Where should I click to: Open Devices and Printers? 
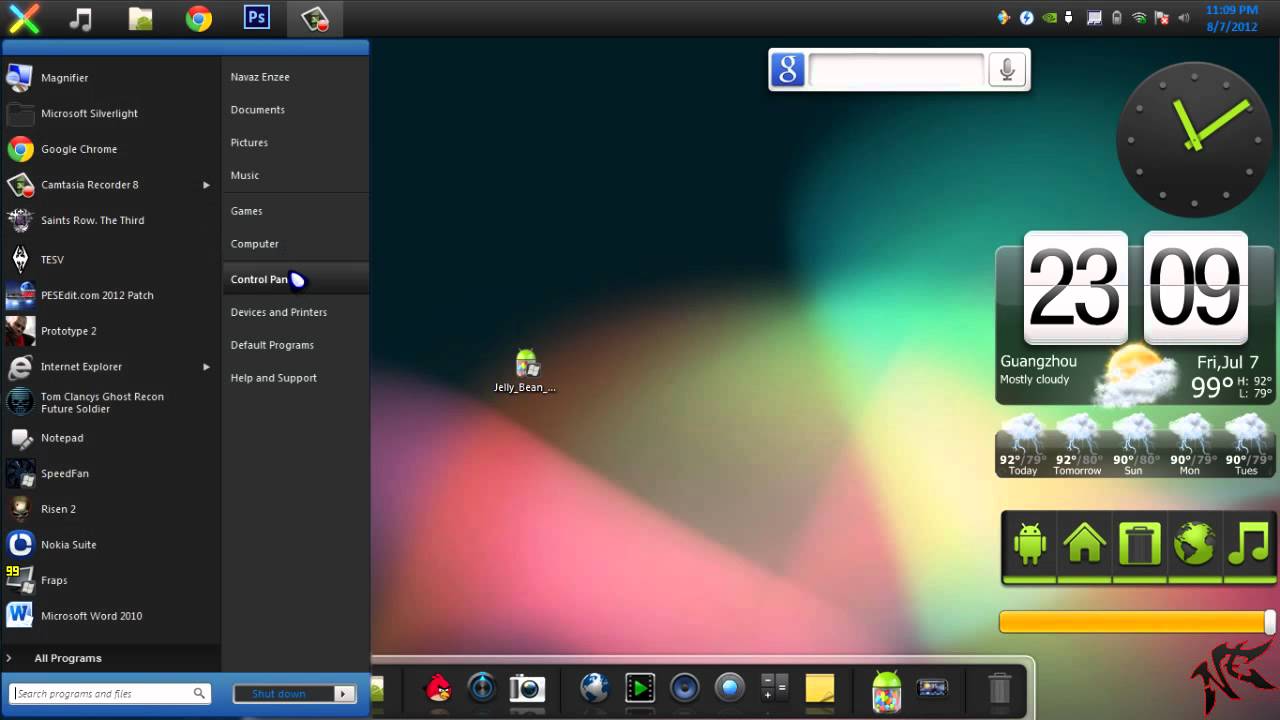278,312
